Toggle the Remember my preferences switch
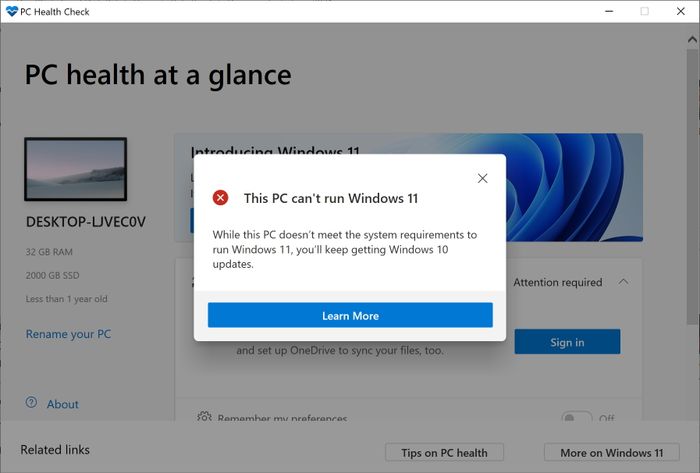This screenshot has width=700, height=473. click(x=576, y=418)
